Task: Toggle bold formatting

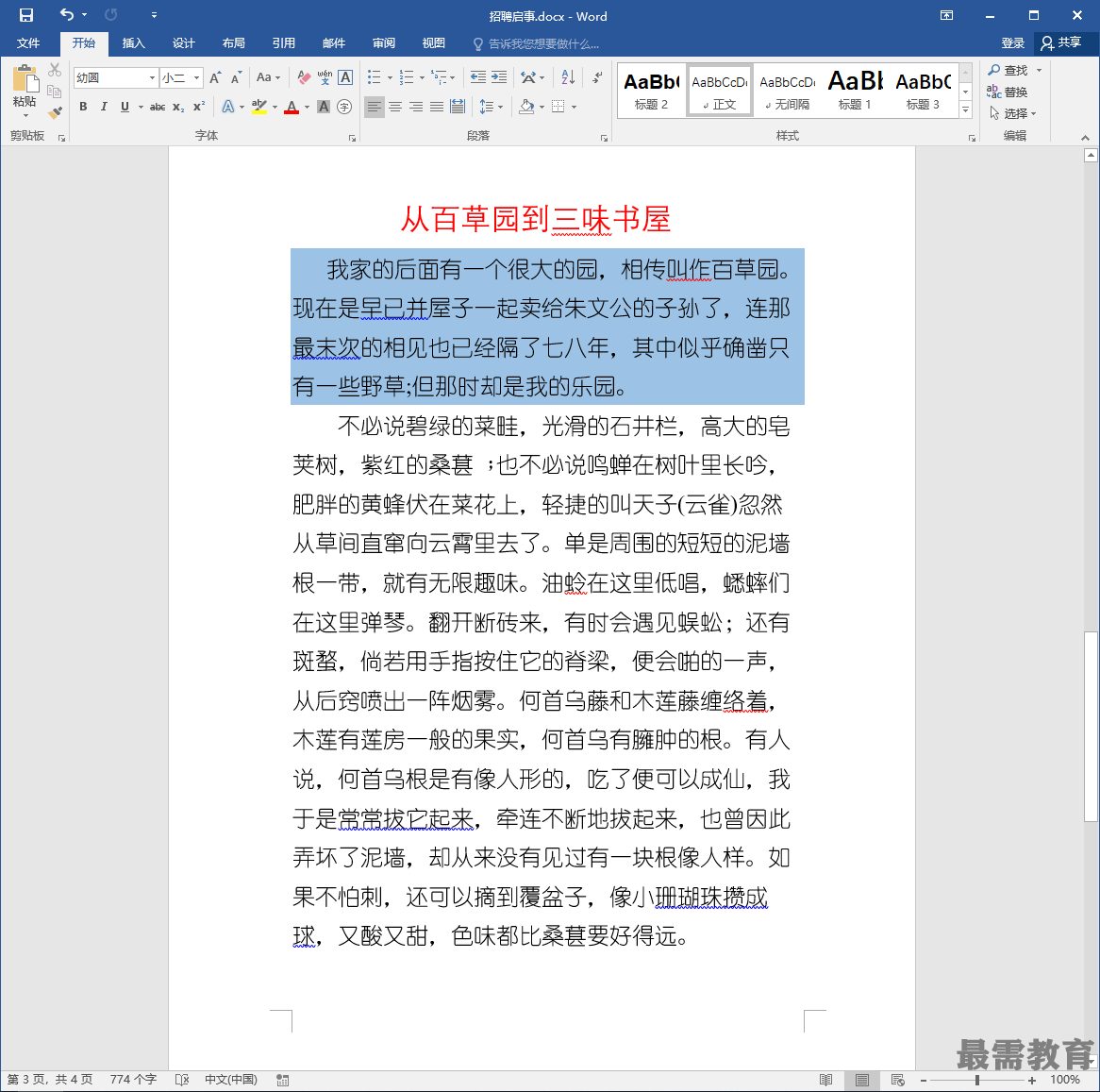Action: pyautogui.click(x=83, y=107)
